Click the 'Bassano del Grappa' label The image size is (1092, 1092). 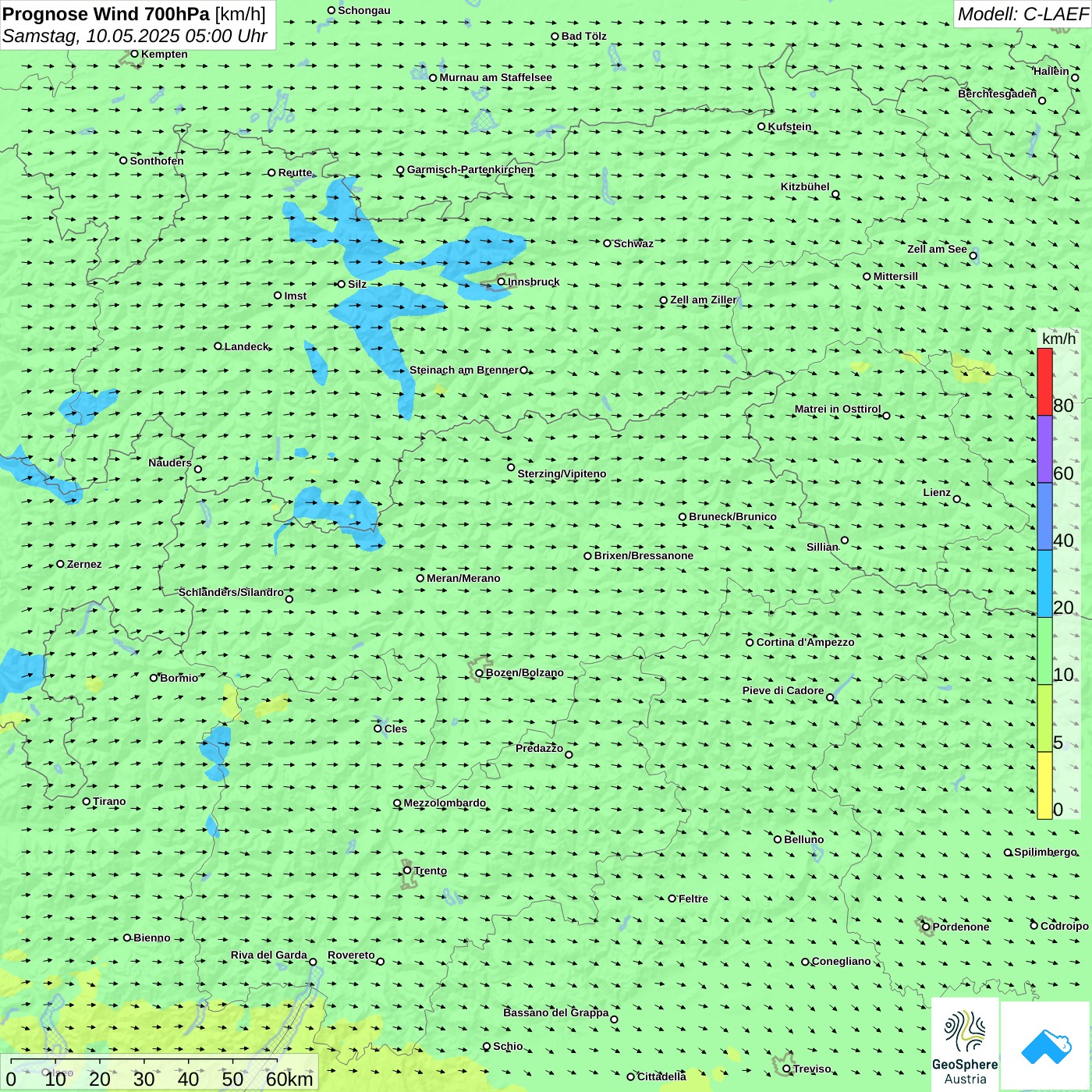[x=556, y=1012]
